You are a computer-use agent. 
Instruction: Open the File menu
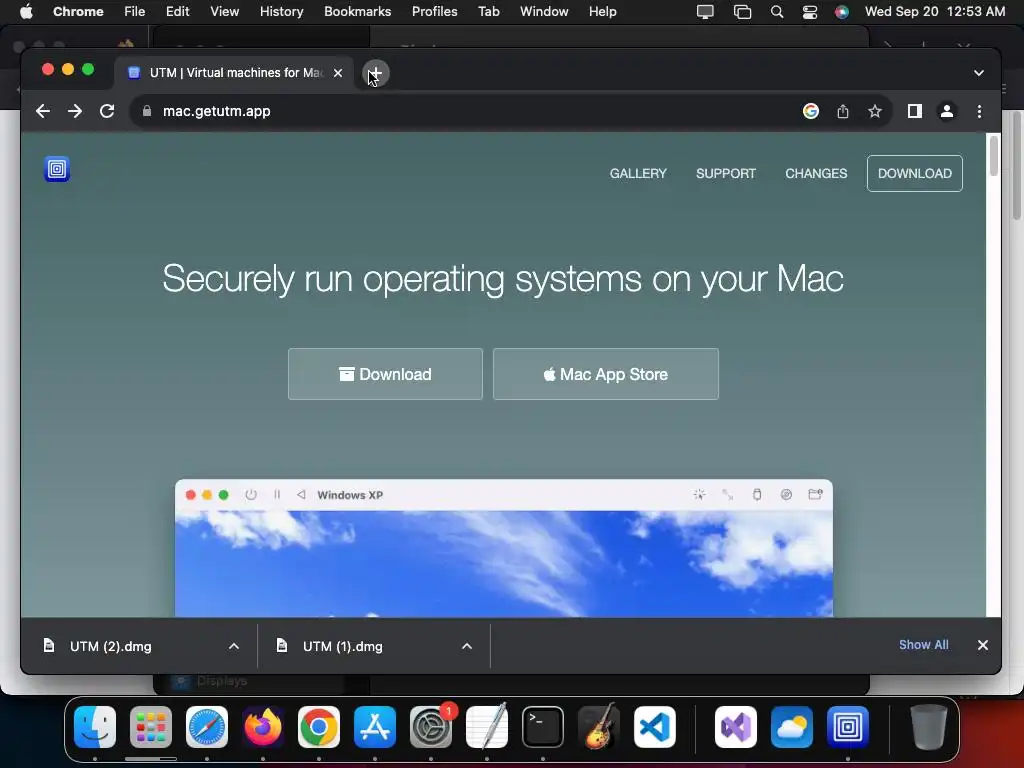135,12
